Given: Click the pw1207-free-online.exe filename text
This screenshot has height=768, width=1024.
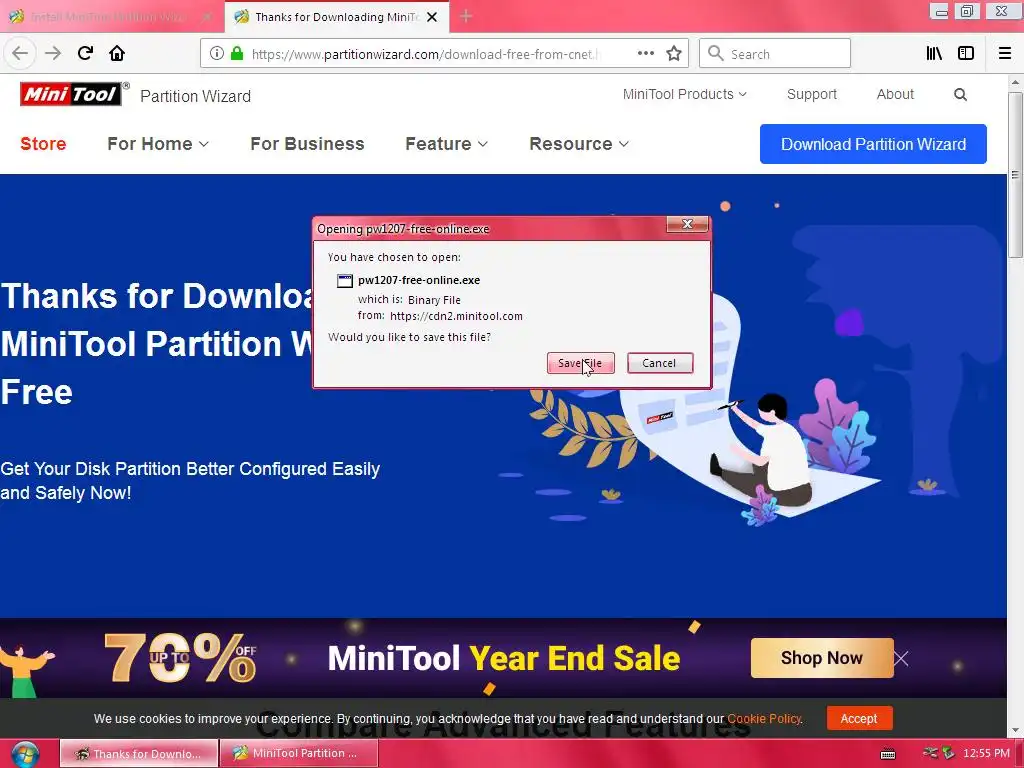Looking at the screenshot, I should click(419, 280).
